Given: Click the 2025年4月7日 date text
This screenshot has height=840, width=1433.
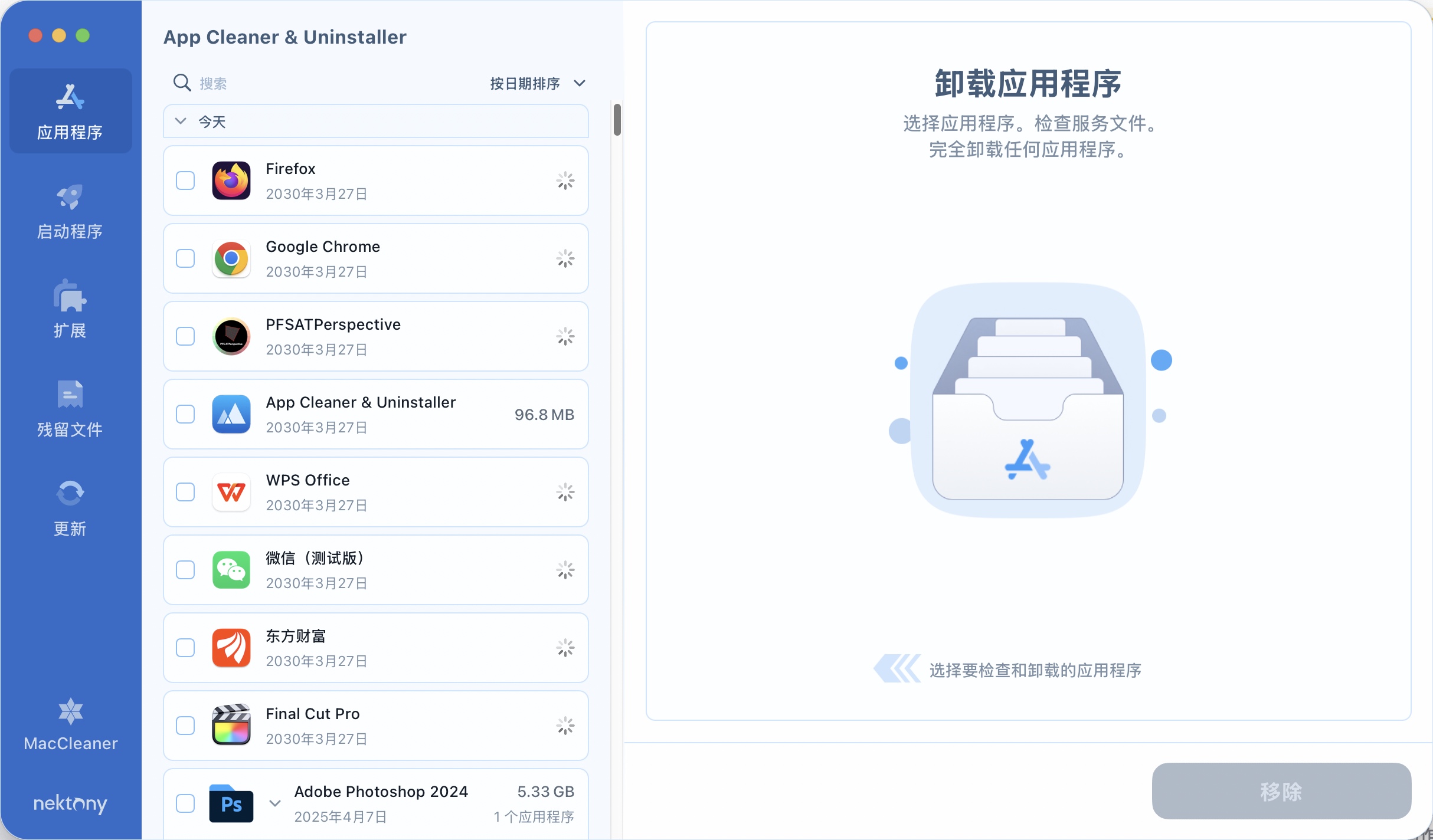Looking at the screenshot, I should [x=341, y=816].
